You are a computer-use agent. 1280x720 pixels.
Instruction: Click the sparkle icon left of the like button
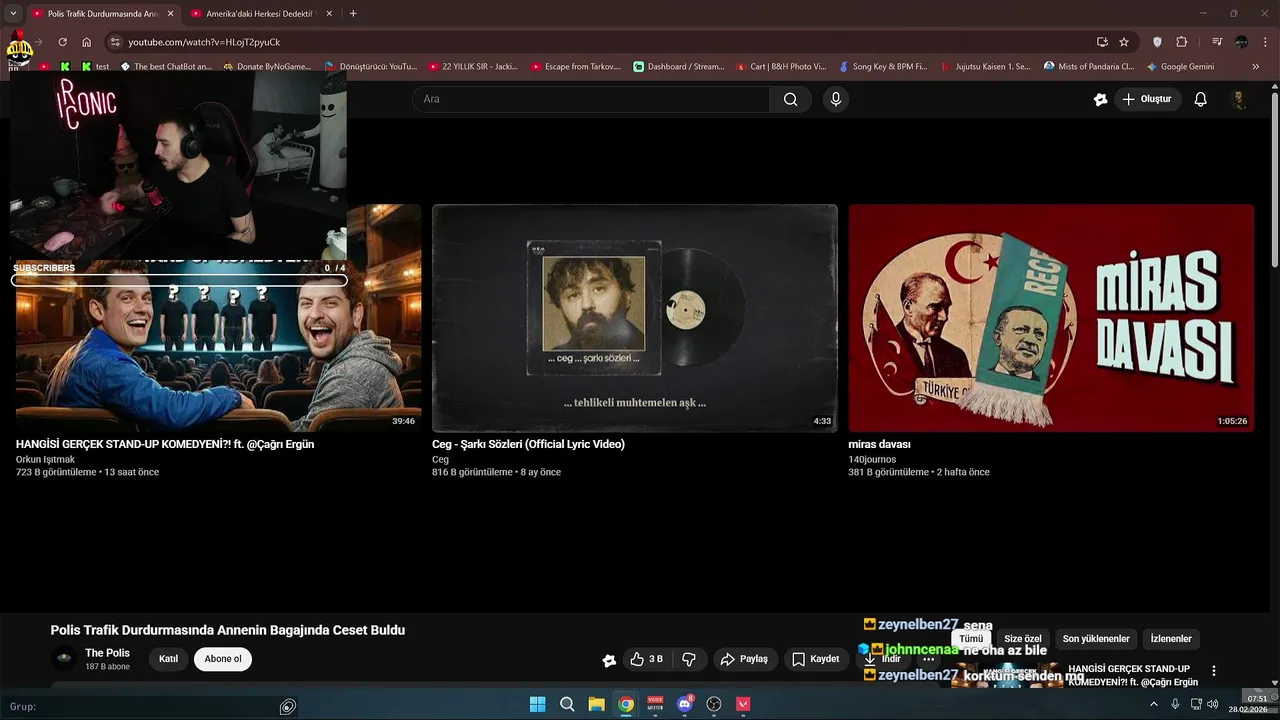click(x=609, y=660)
